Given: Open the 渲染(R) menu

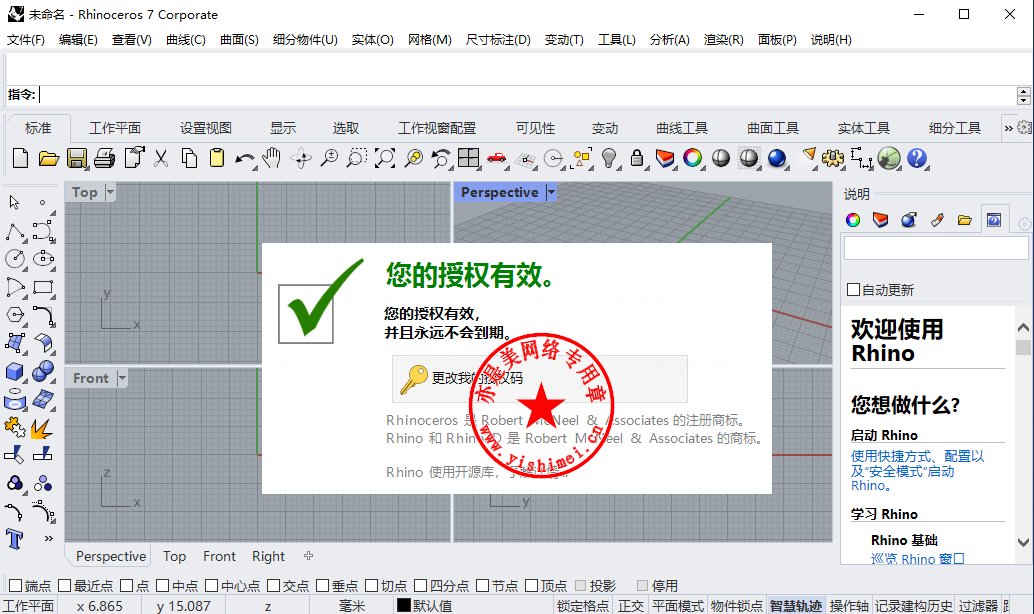Looking at the screenshot, I should pyautogui.click(x=723, y=40).
